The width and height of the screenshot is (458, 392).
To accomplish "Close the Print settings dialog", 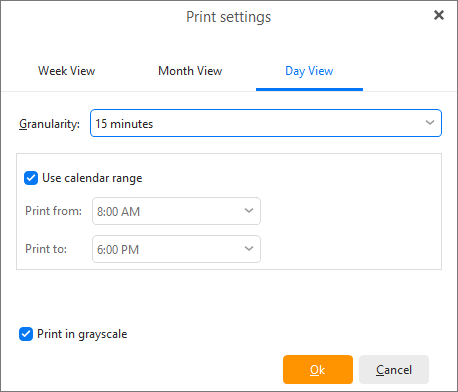I will 439,15.
